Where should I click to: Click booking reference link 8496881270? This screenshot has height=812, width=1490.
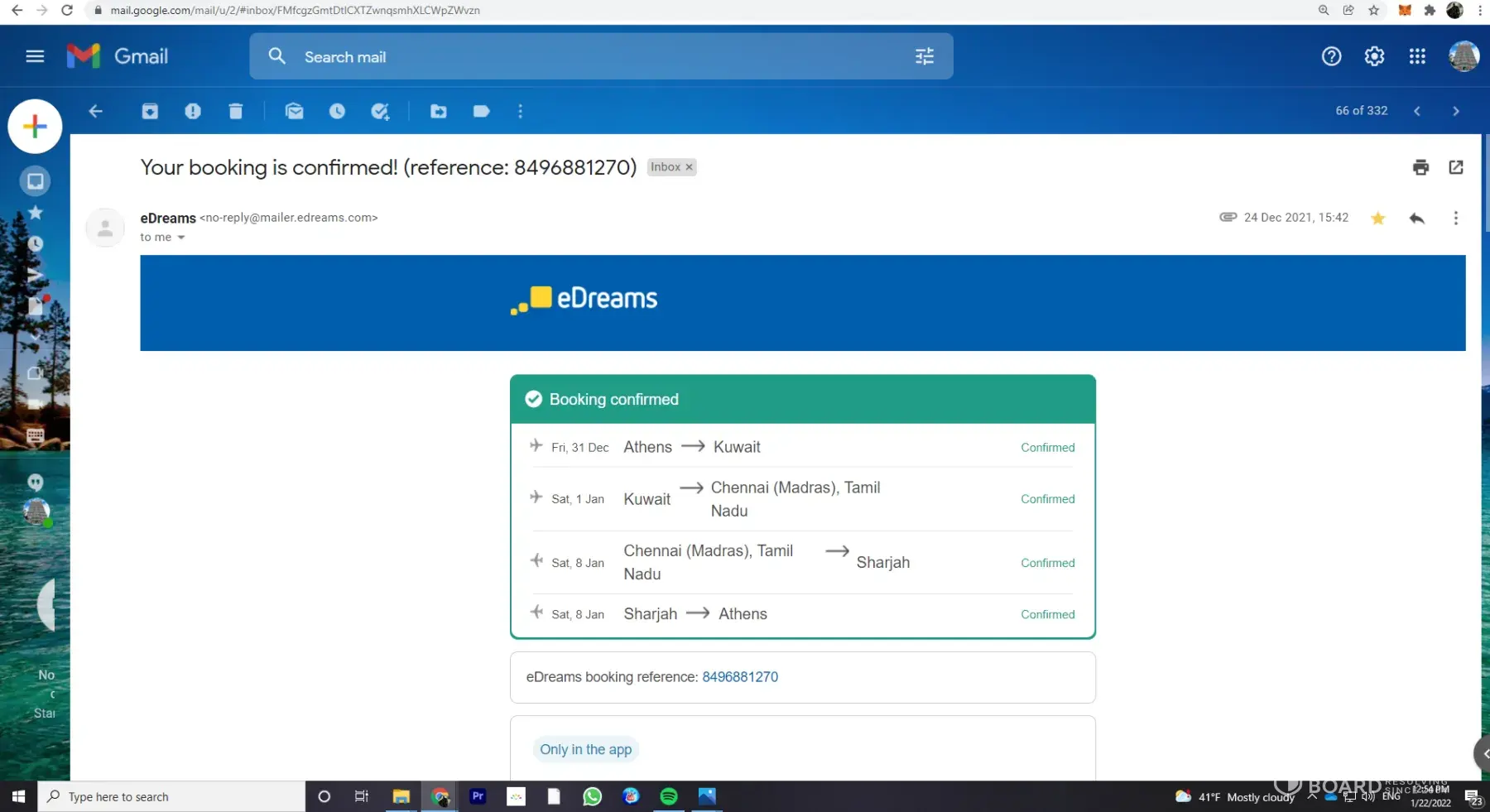pos(739,677)
